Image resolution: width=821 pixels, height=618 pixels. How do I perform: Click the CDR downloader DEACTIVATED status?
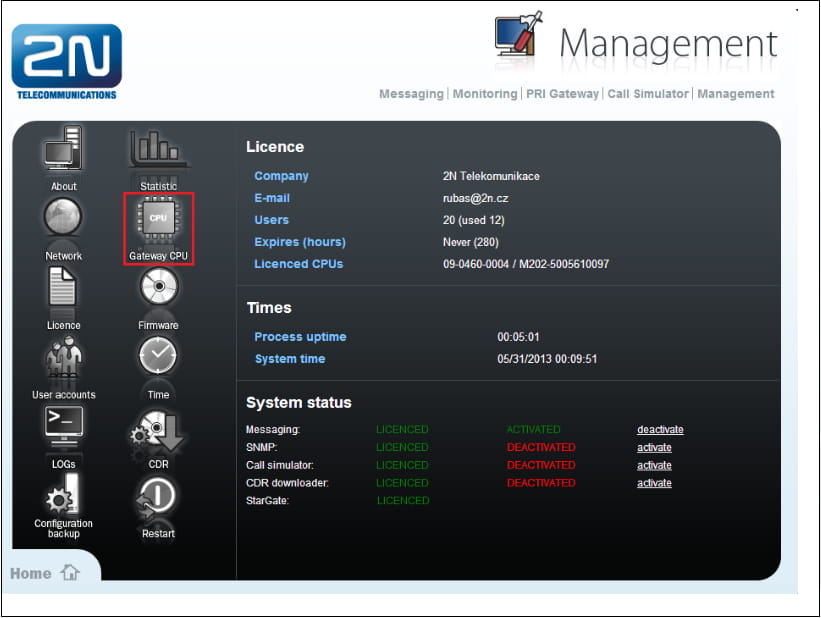(x=541, y=483)
